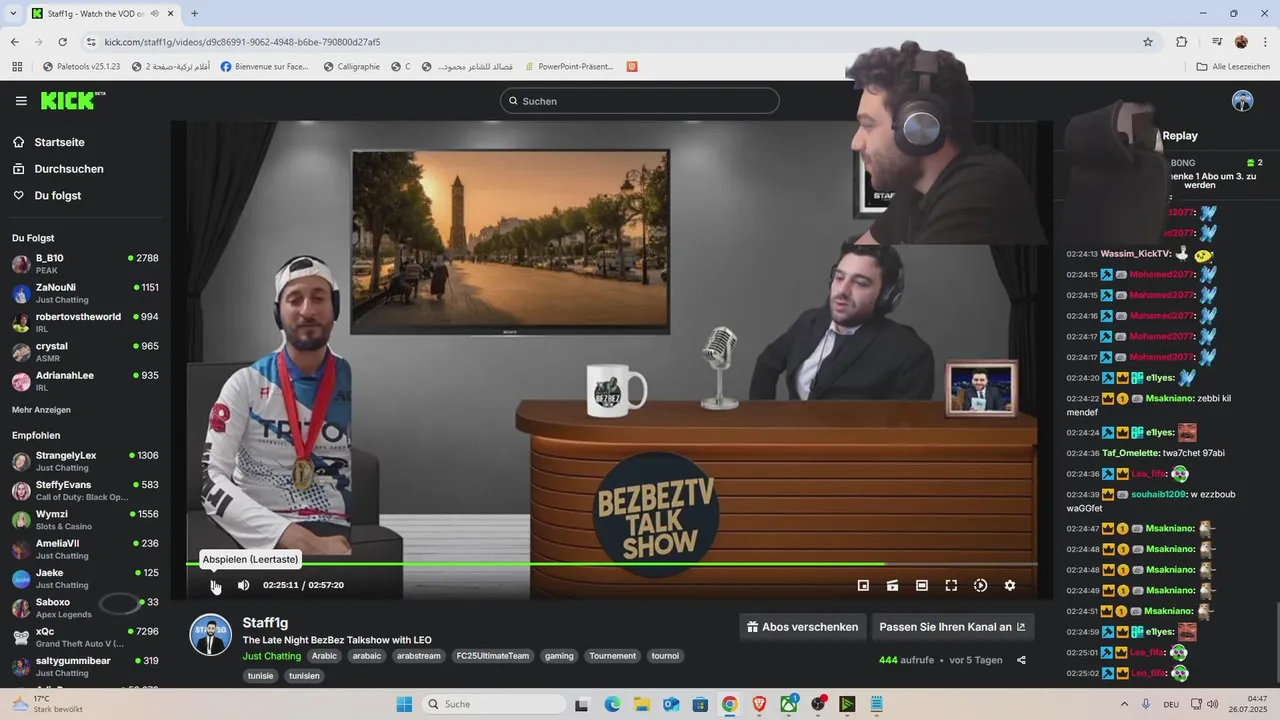Click the Suchen search field on Kick

tap(640, 101)
